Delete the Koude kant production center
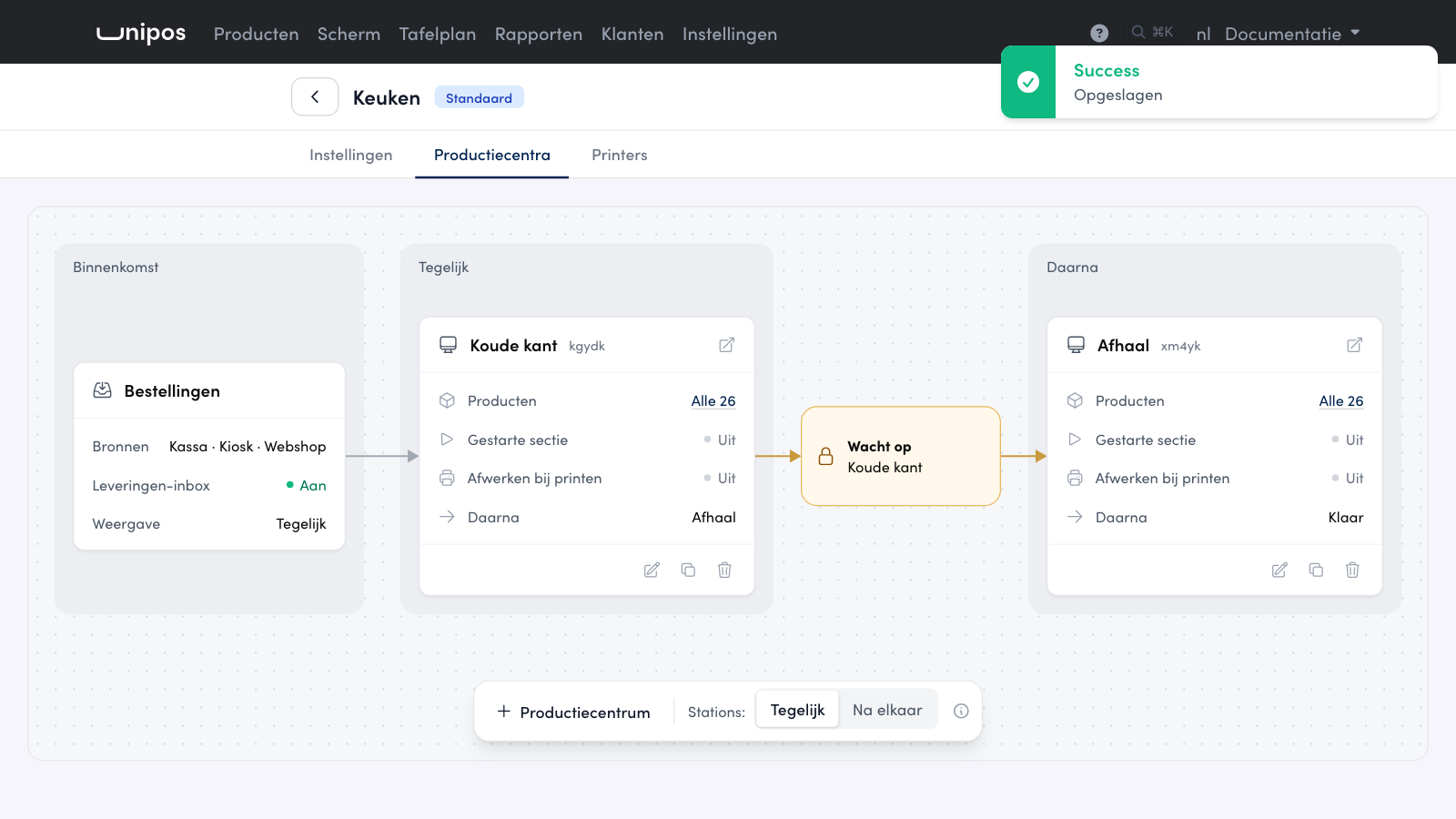The image size is (1456, 819). 724,570
